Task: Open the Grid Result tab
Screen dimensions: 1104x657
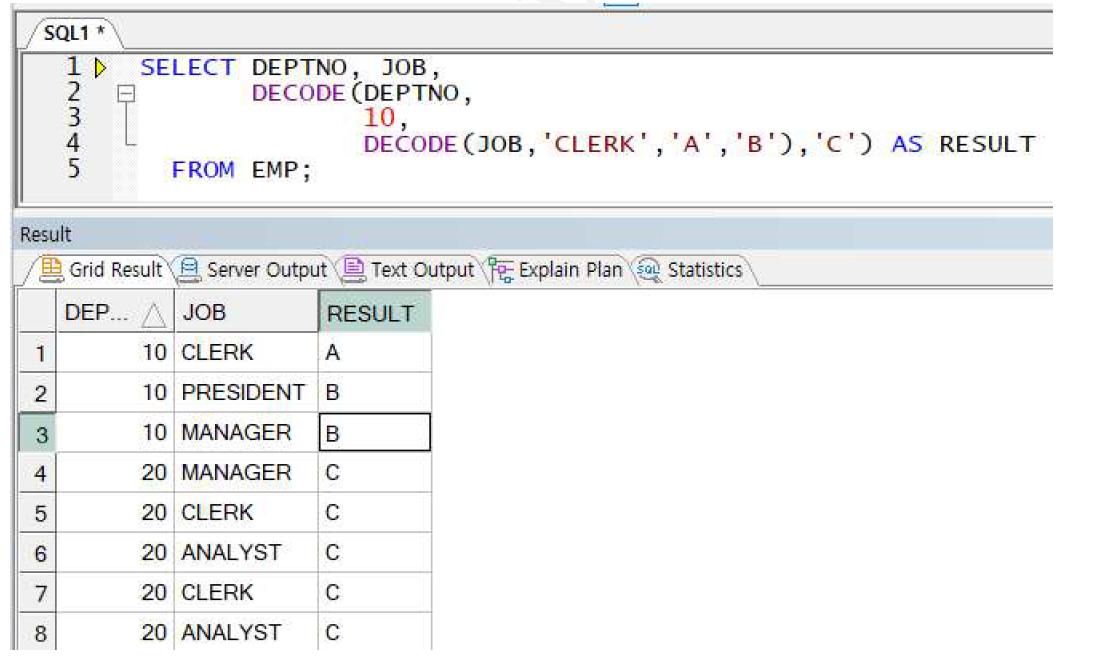Action: pos(101,270)
